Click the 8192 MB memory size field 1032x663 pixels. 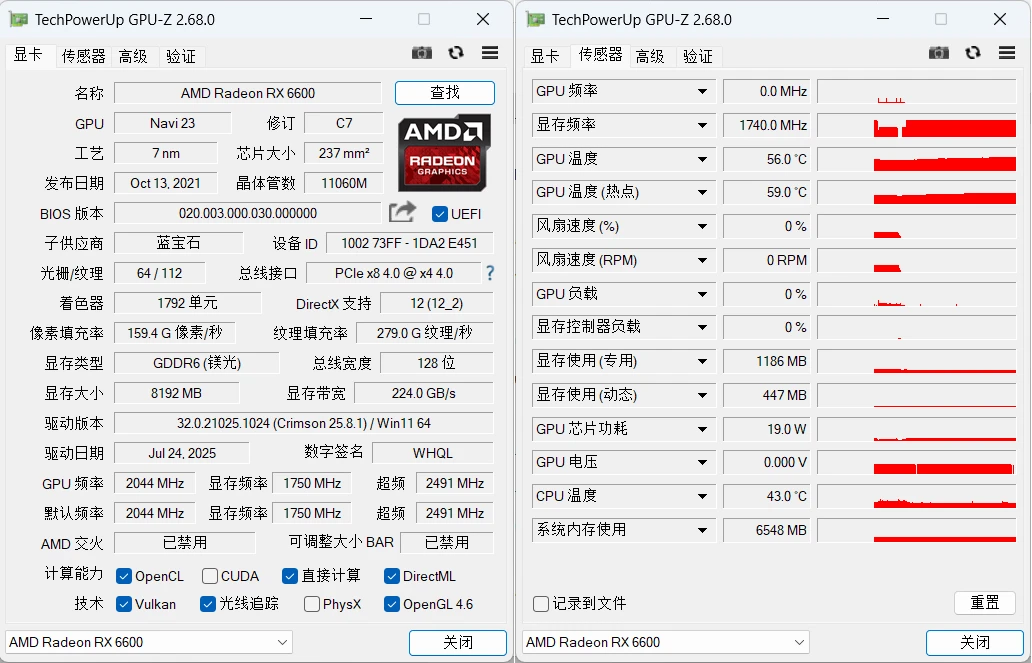(176, 393)
